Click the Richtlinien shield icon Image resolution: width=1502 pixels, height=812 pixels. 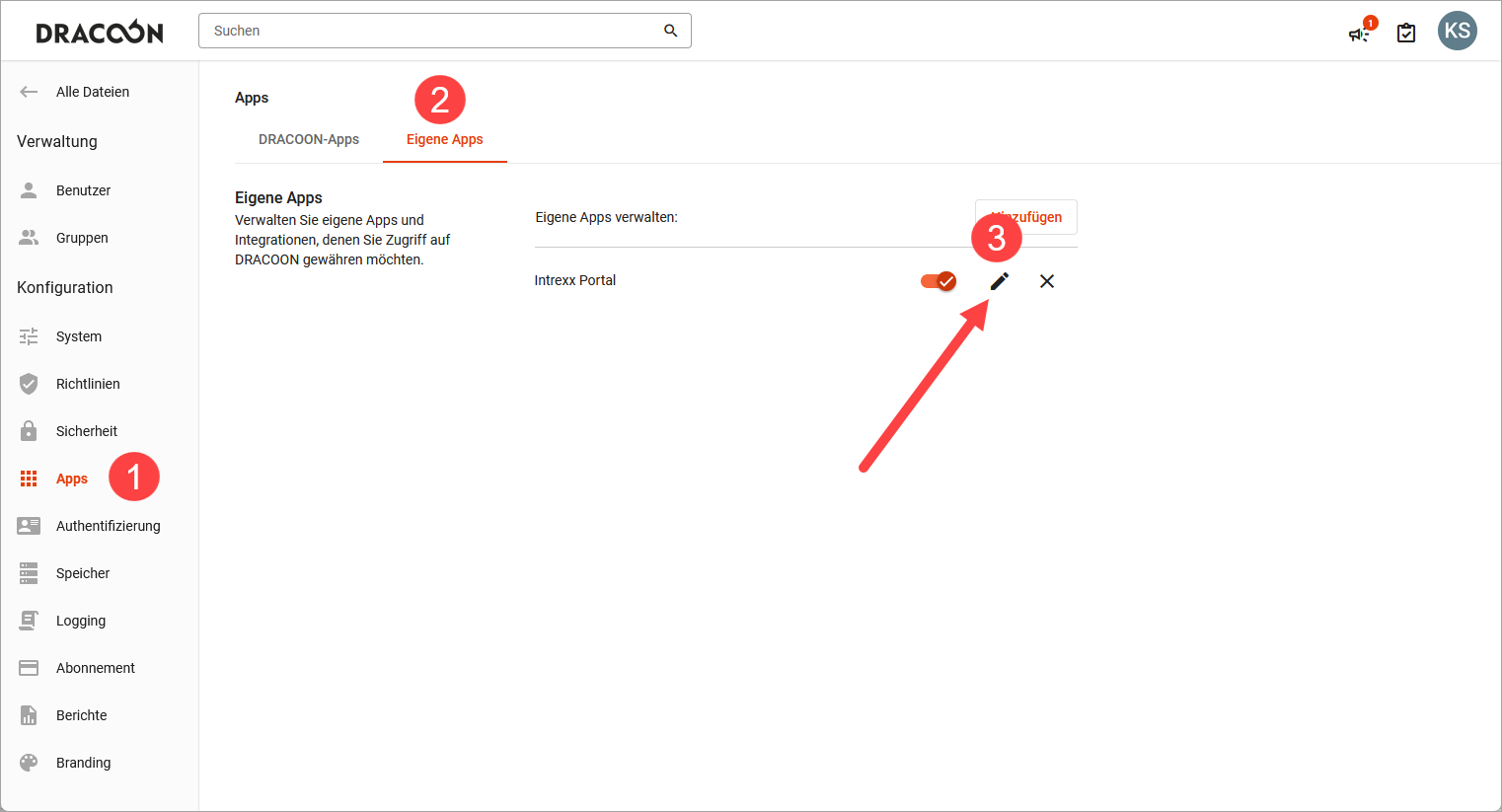pyautogui.click(x=29, y=384)
